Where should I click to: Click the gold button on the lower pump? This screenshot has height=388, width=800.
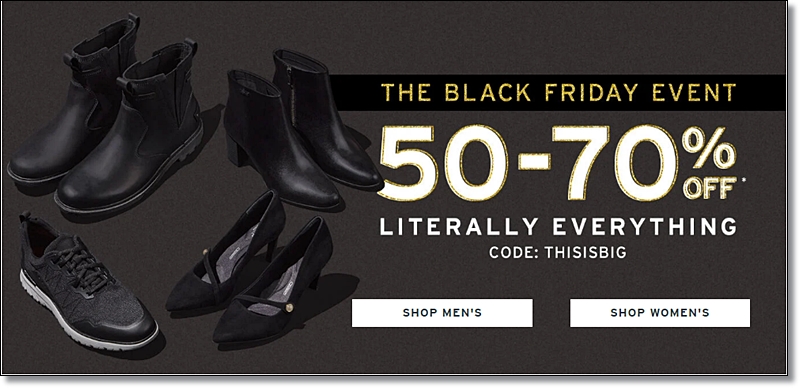pyautogui.click(x=289, y=307)
